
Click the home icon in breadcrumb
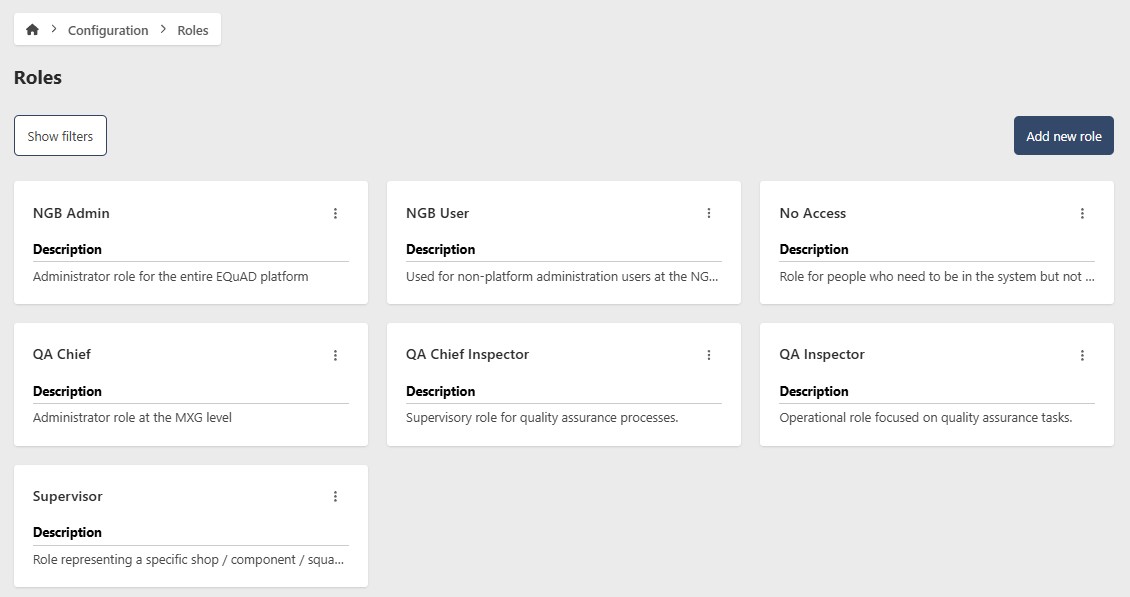(32, 30)
